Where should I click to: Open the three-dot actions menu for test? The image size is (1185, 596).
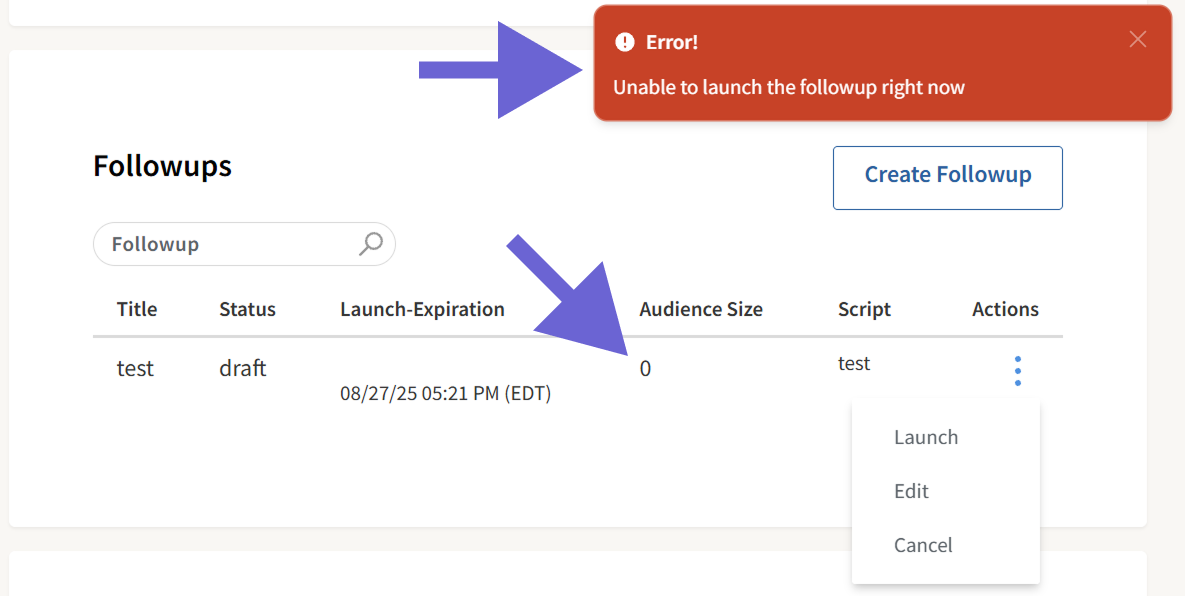coord(1017,371)
